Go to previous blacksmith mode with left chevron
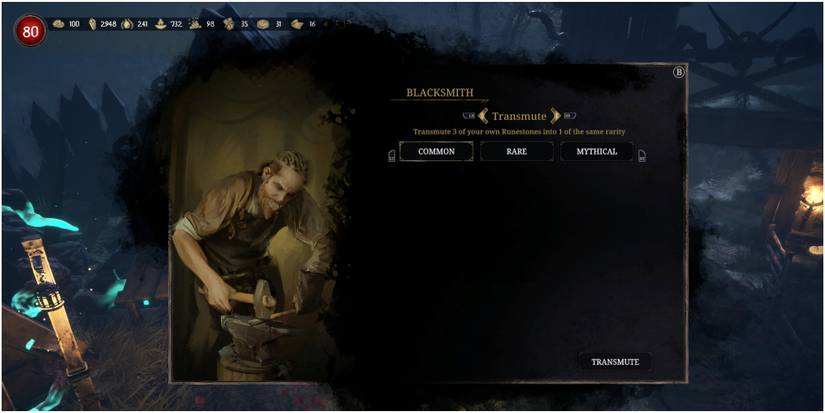The image size is (825, 413). tap(483, 116)
